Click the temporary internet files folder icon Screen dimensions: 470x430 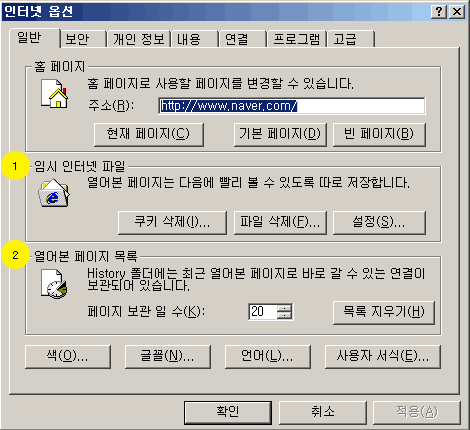coord(54,193)
